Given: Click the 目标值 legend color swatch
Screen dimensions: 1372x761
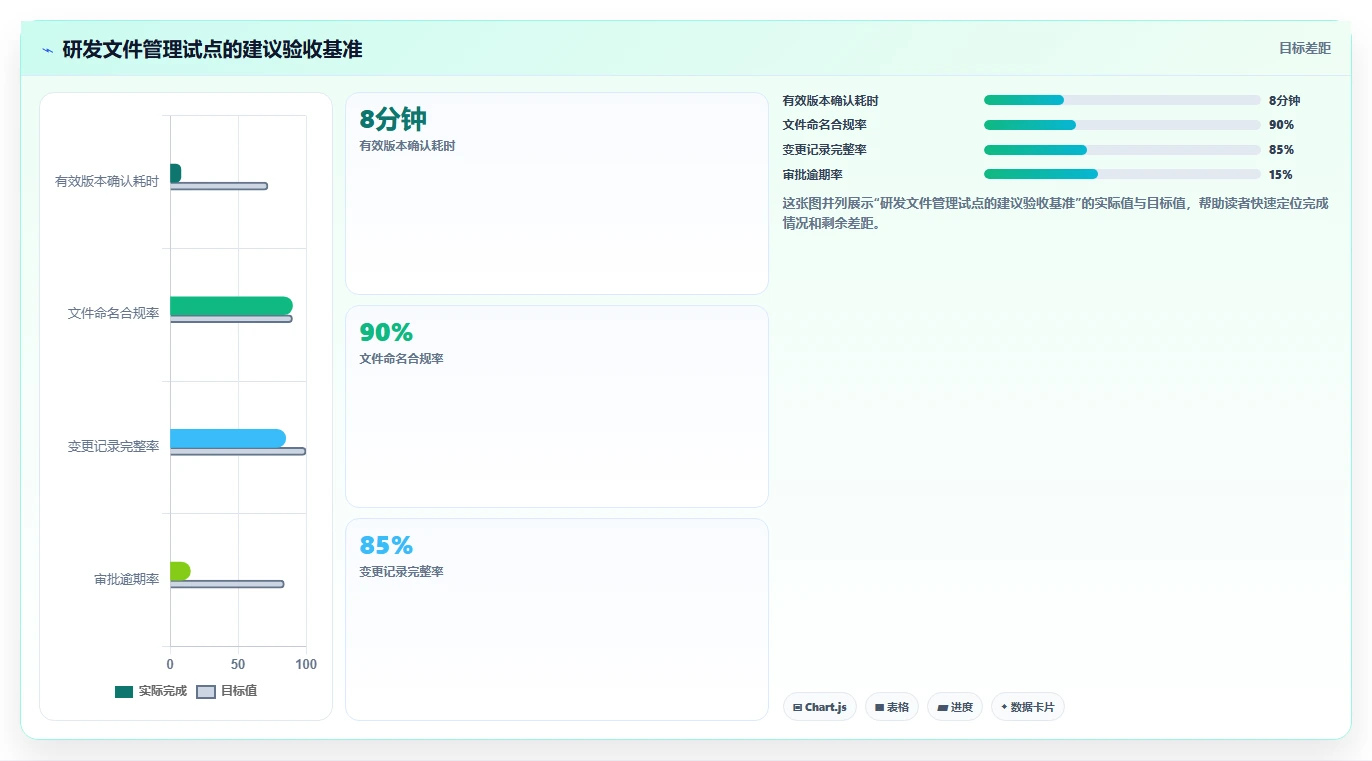Looking at the screenshot, I should (x=206, y=692).
